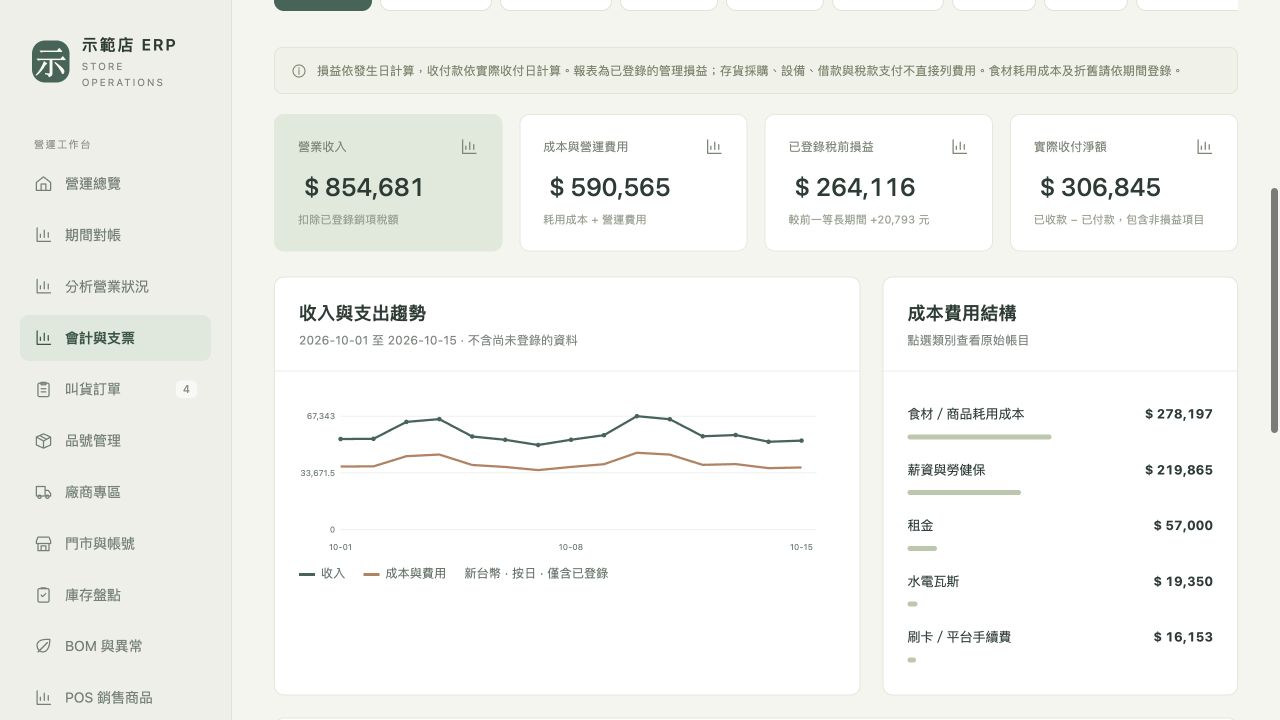
Task: Click the 品號管理 box icon
Action: coord(43,441)
